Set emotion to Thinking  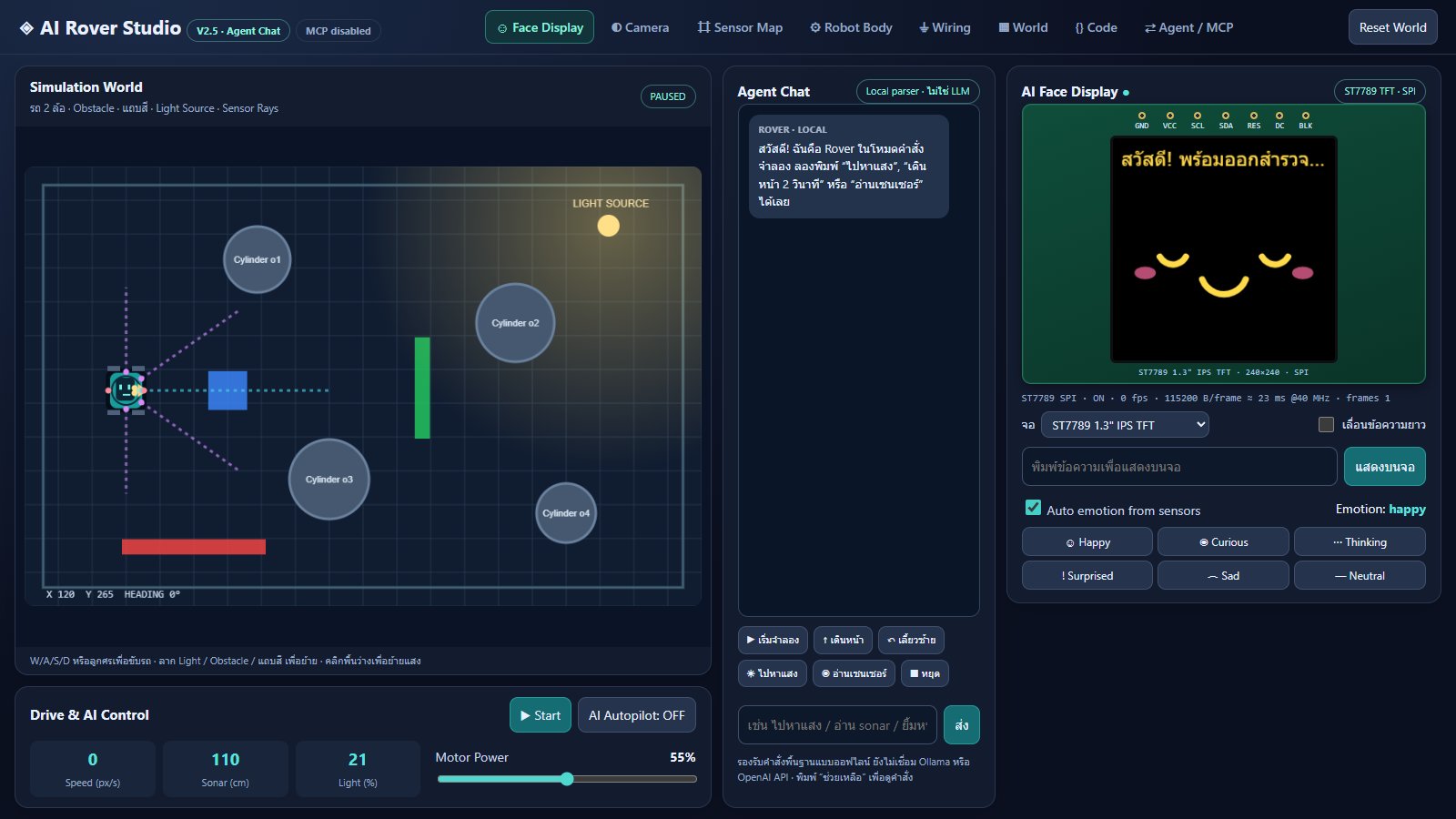(1360, 542)
